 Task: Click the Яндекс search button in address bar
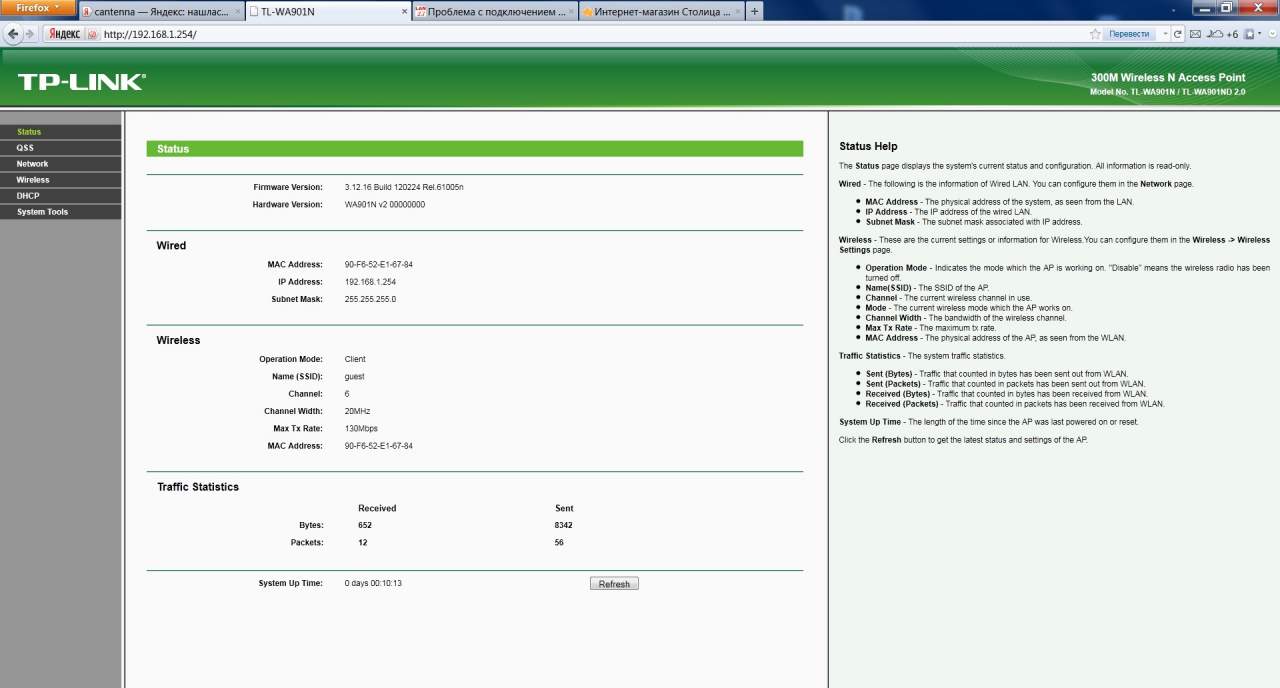click(x=65, y=34)
